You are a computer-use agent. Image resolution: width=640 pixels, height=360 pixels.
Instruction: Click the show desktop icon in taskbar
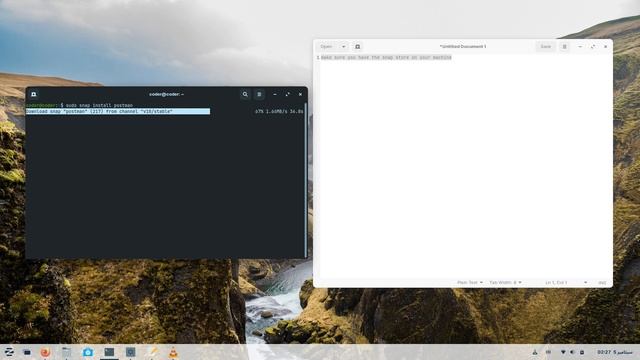pos(27,352)
